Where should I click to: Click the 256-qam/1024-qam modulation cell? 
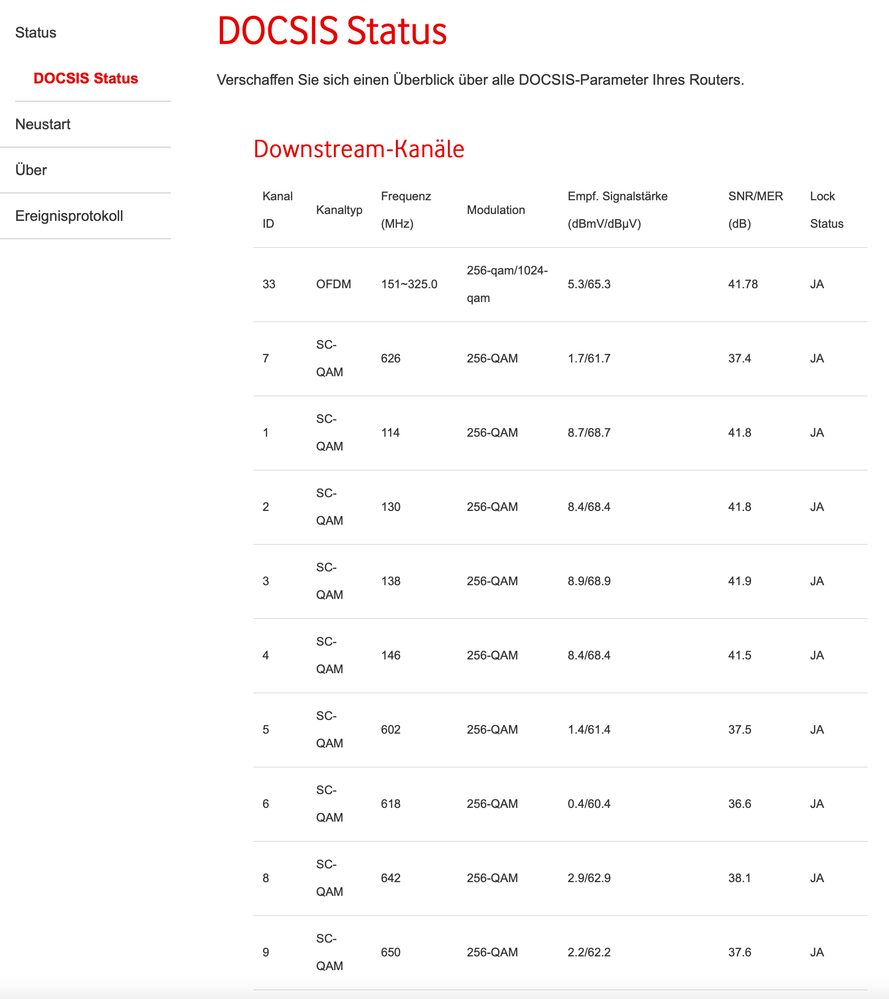507,284
